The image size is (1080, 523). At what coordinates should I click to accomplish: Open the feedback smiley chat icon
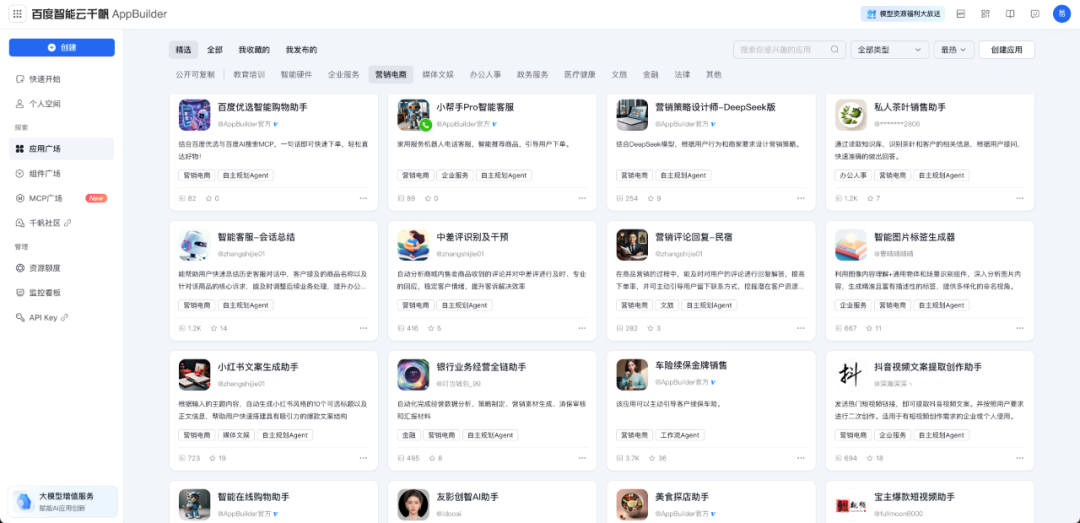pos(1035,14)
